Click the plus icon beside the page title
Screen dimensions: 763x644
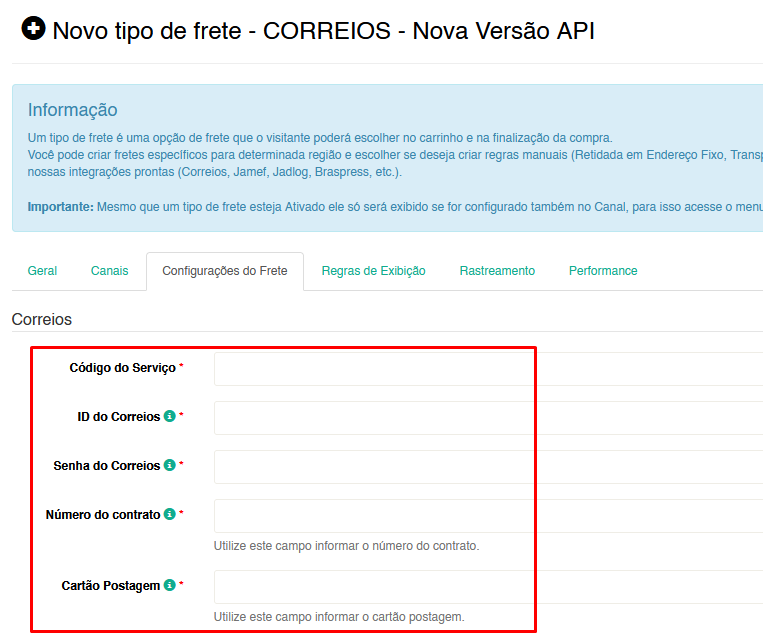point(34,28)
